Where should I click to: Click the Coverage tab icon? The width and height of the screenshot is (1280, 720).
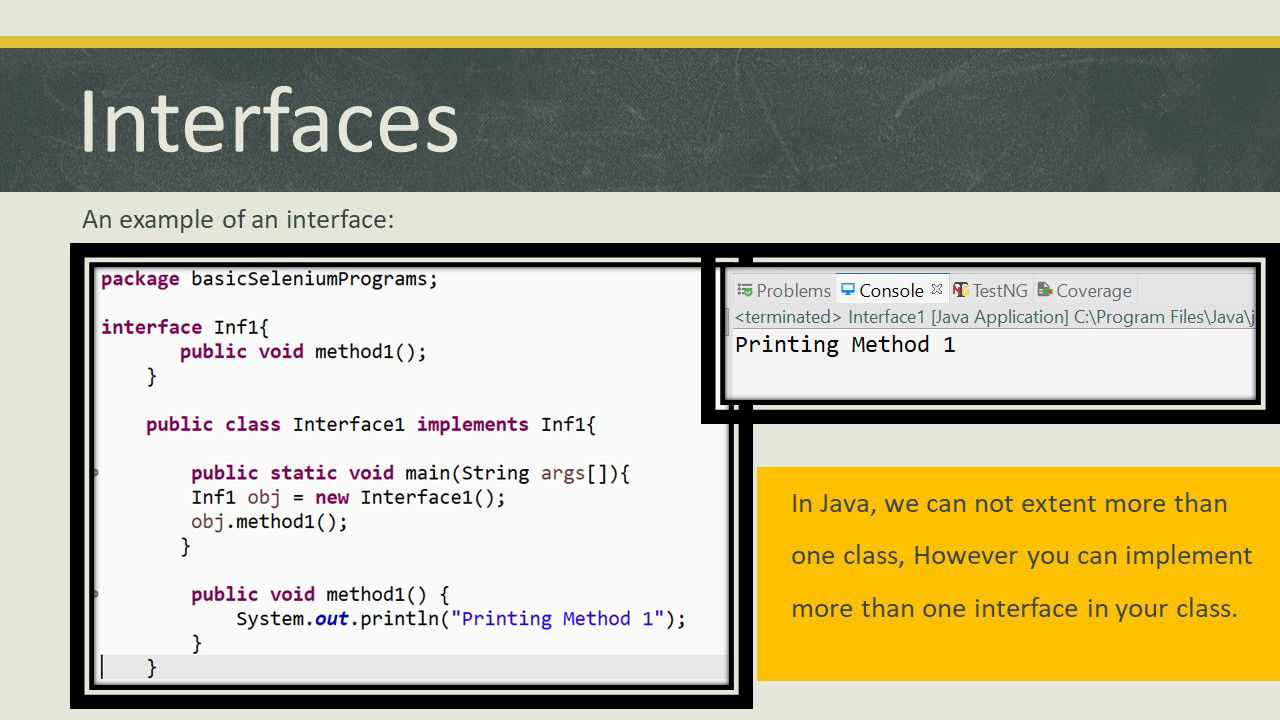[1045, 290]
